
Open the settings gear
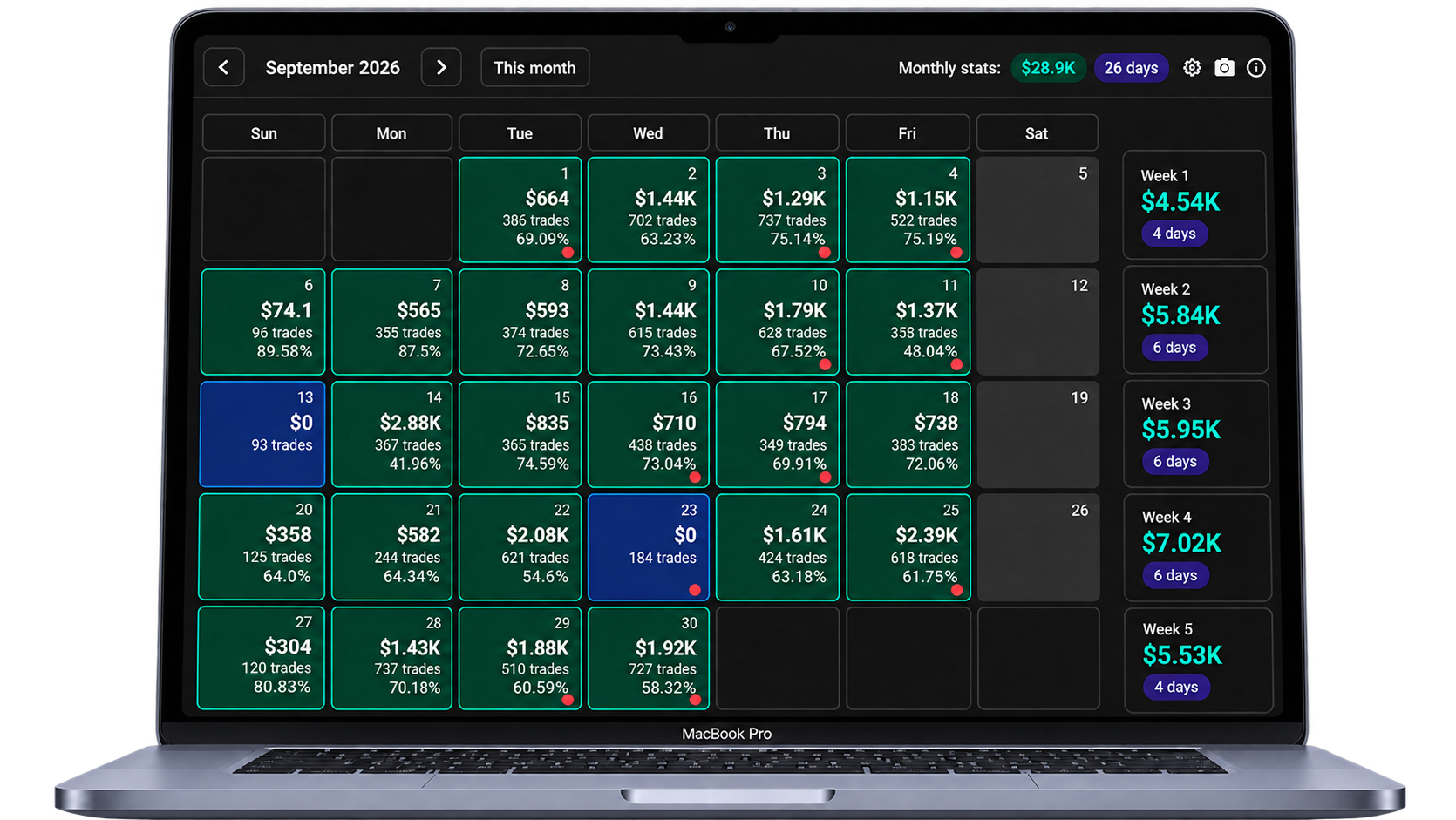[x=1192, y=67]
